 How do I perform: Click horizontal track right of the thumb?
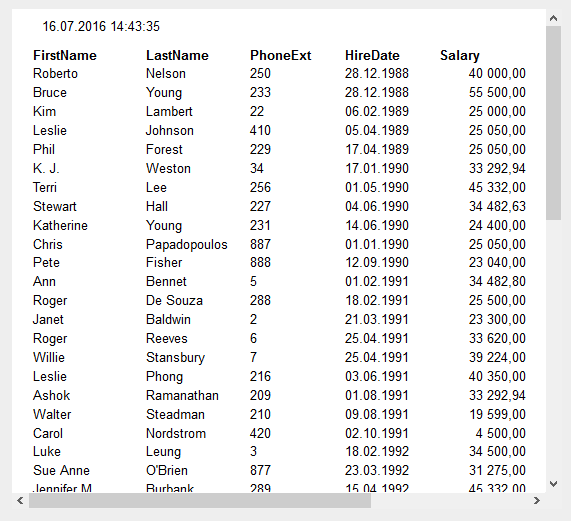tap(450, 501)
